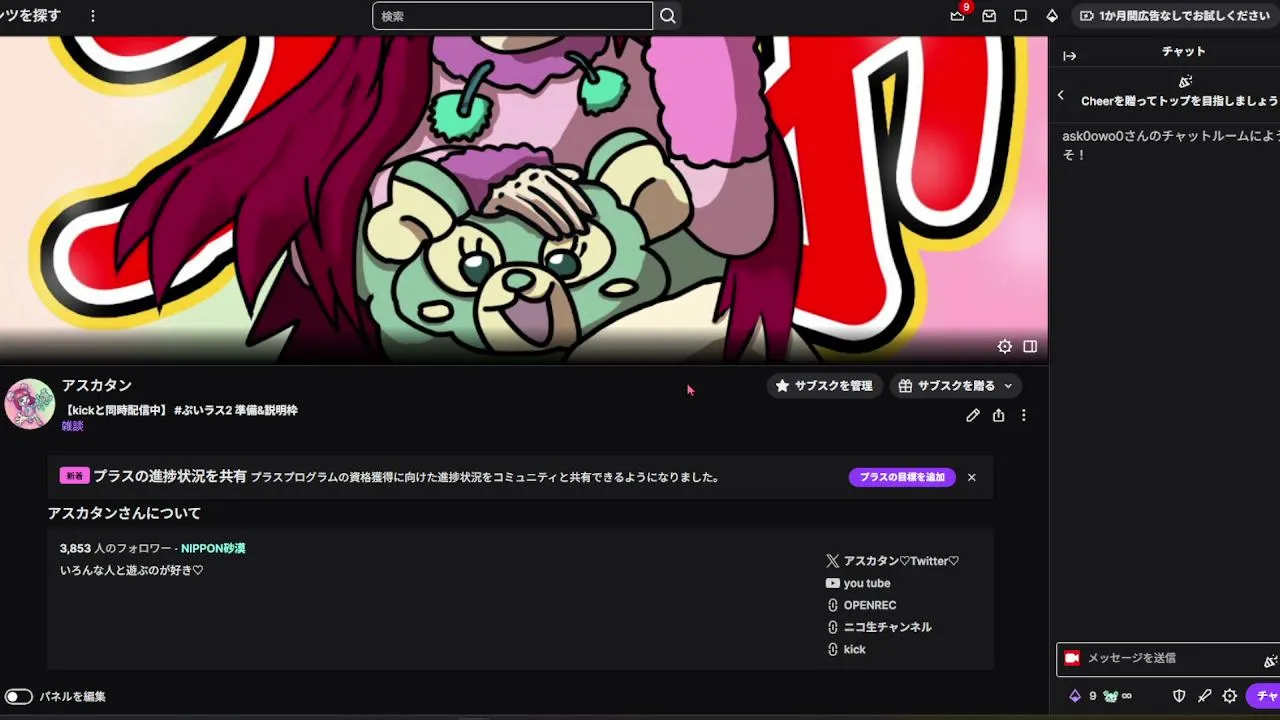Open the OPENREC social link

[861, 605]
